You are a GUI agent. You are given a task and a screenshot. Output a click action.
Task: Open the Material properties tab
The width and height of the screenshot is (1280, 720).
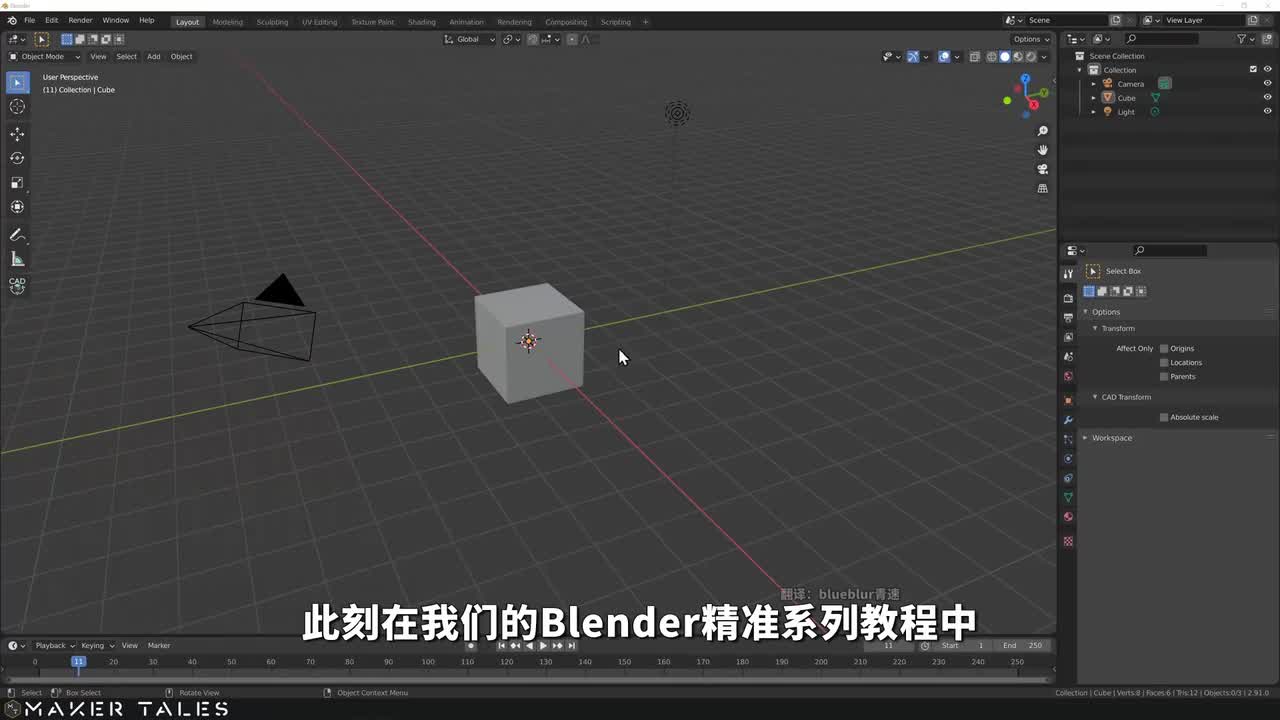coord(1068,517)
